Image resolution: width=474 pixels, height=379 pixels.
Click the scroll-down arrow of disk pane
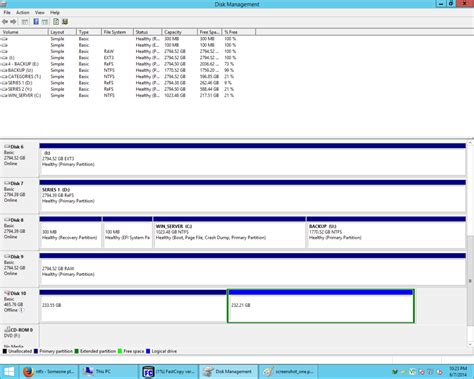tap(470, 344)
